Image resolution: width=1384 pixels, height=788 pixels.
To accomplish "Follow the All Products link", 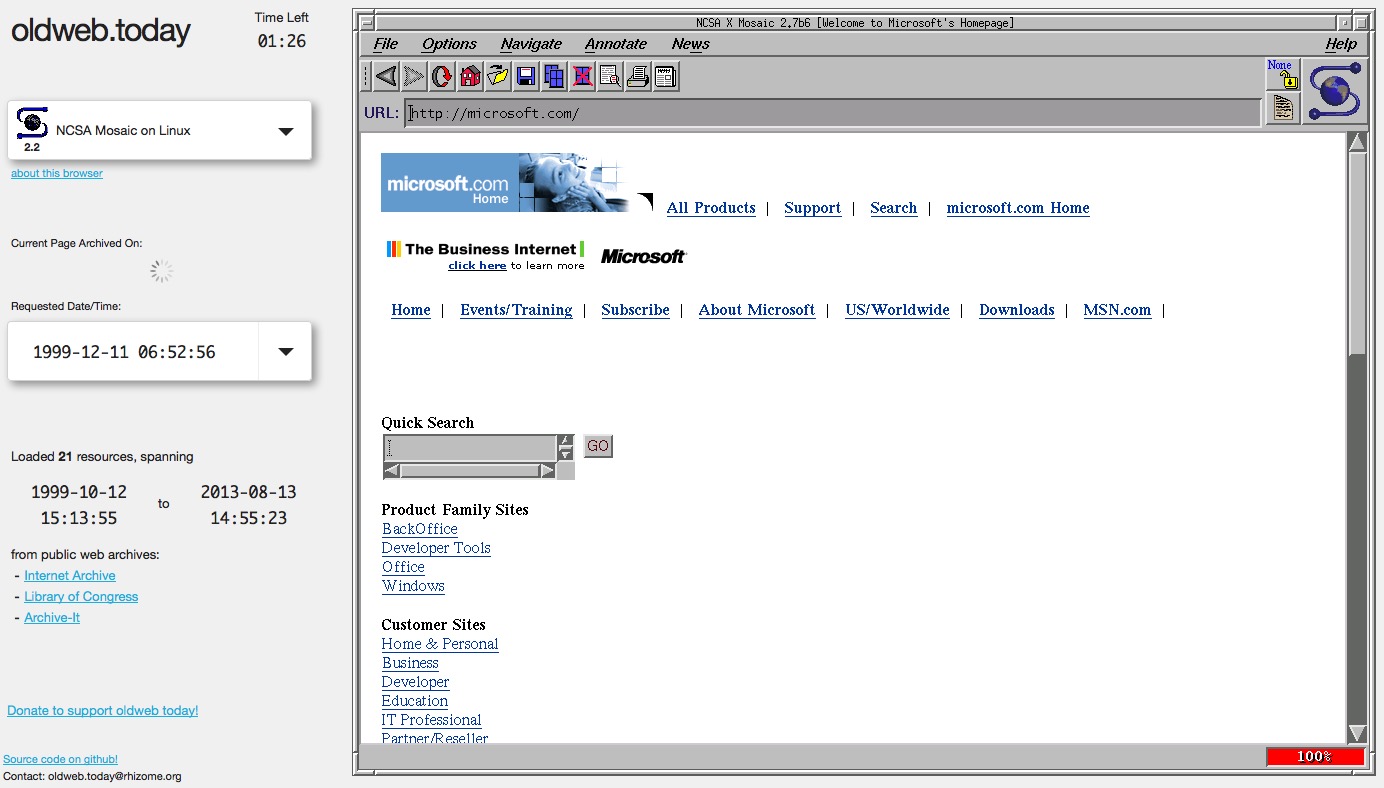I will tap(711, 208).
